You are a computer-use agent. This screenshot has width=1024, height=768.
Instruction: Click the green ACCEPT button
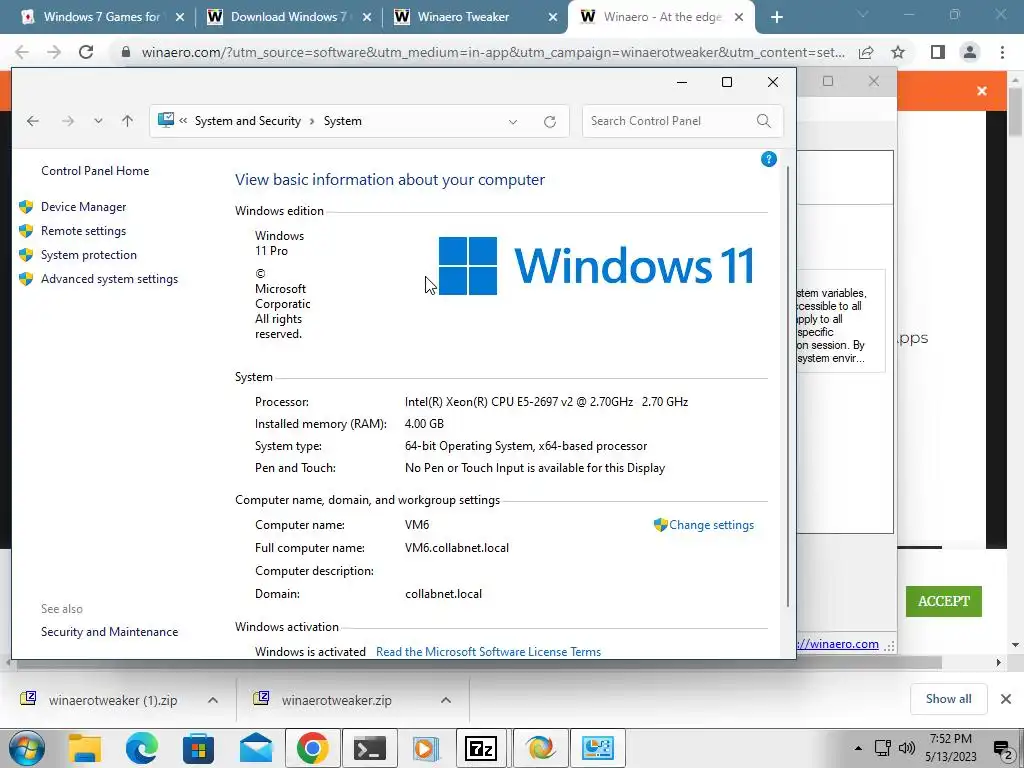click(x=944, y=601)
